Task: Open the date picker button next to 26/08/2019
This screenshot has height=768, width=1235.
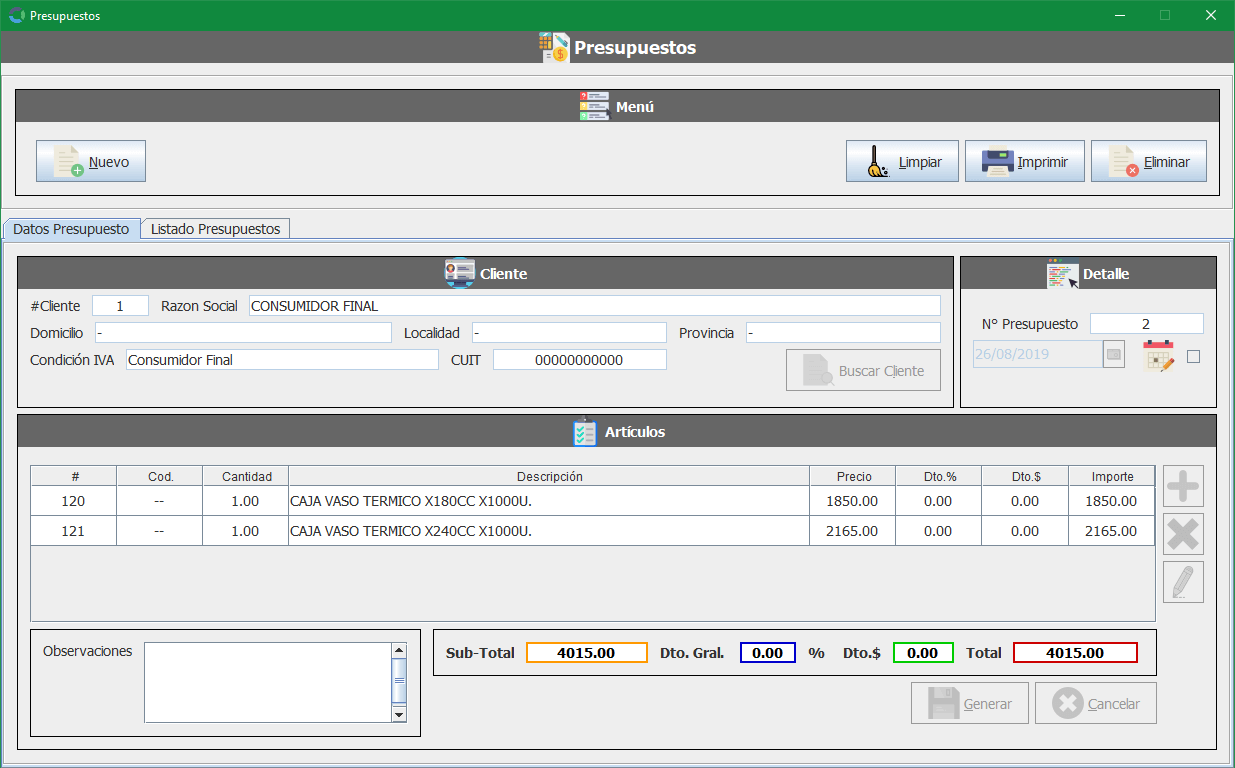Action: pos(1114,354)
